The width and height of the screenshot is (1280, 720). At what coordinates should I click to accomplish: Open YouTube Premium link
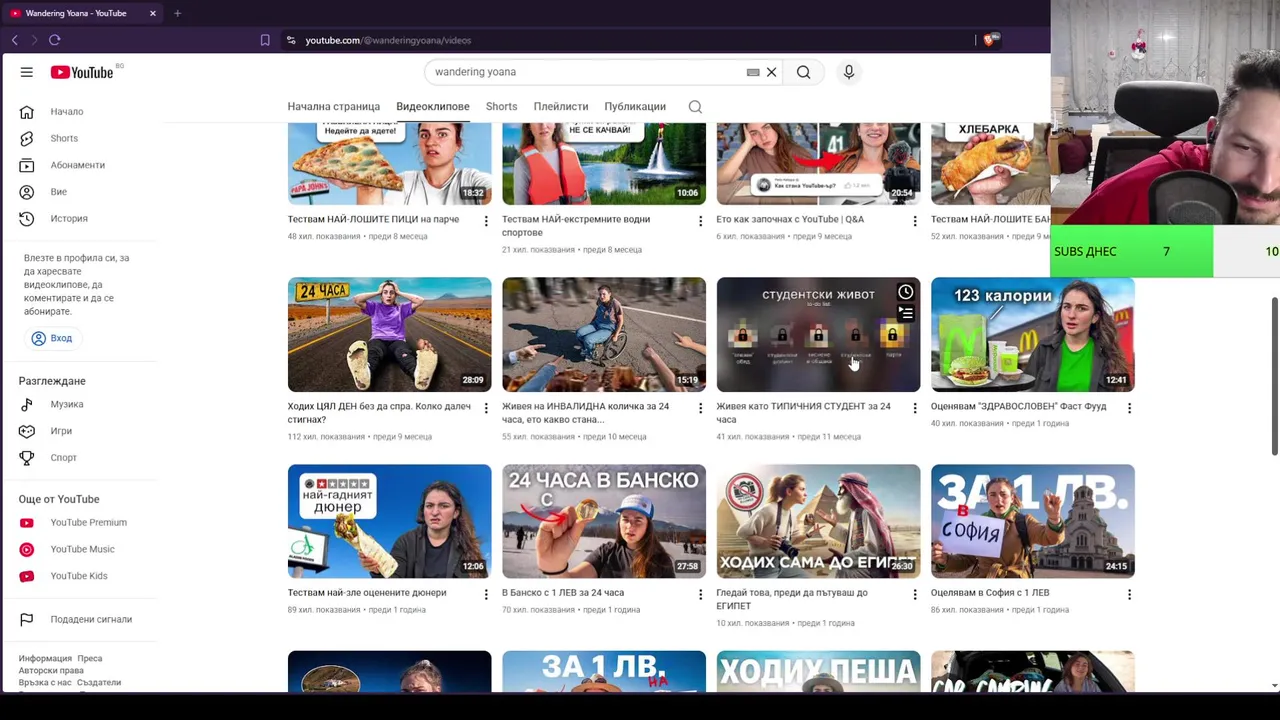(88, 522)
